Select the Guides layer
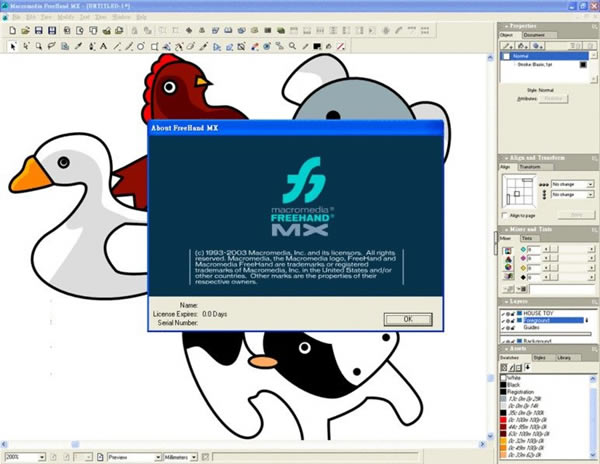 click(x=531, y=327)
